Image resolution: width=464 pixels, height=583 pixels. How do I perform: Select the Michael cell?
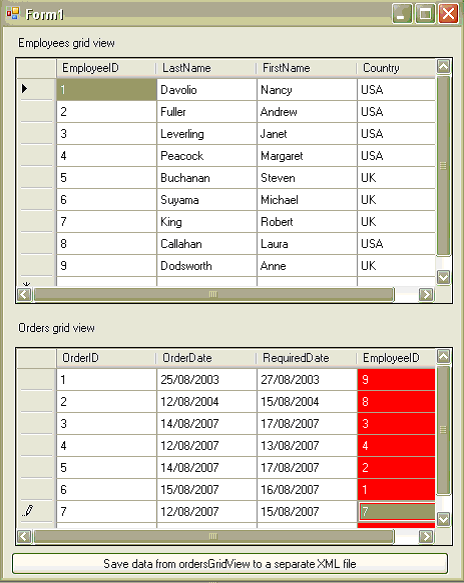pos(307,200)
